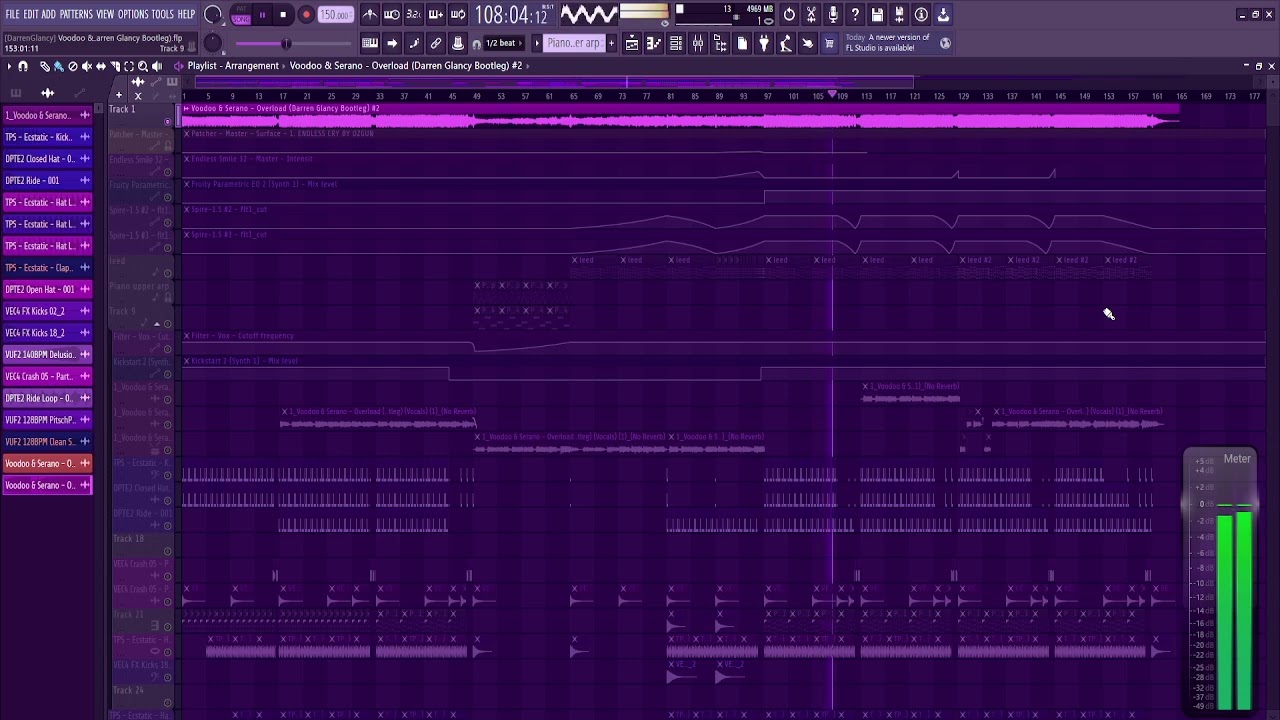Click the output level Meter

pos(1221,582)
